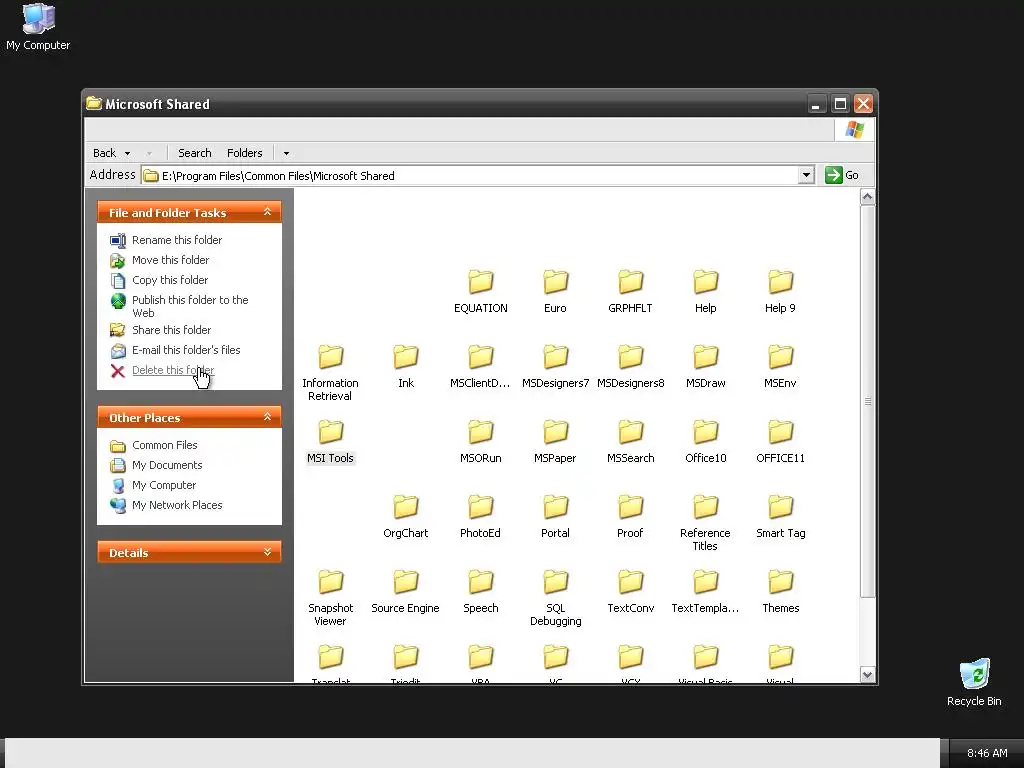Open the Views dropdown arrow in toolbar
This screenshot has height=768, width=1024.
(286, 153)
